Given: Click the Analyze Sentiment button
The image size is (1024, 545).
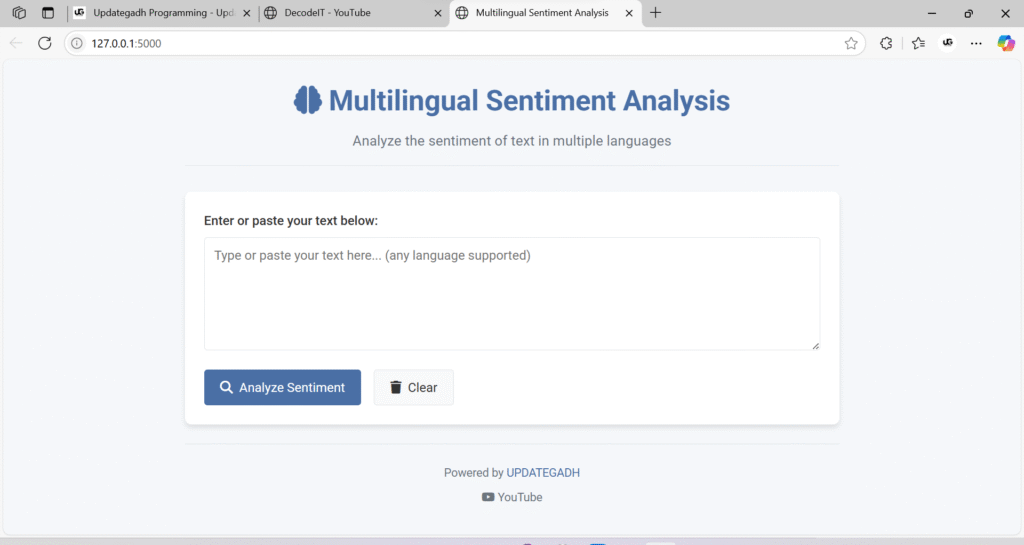Looking at the screenshot, I should click(x=282, y=387).
